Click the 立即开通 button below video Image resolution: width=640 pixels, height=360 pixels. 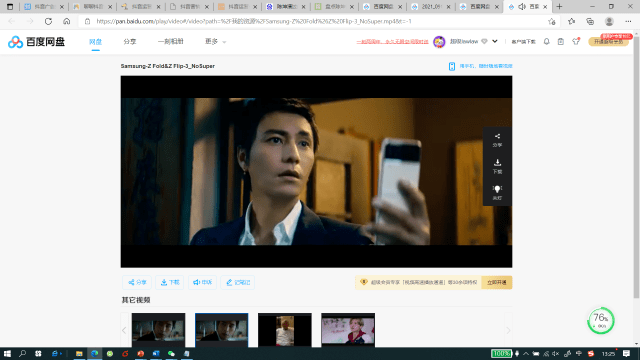[497, 282]
